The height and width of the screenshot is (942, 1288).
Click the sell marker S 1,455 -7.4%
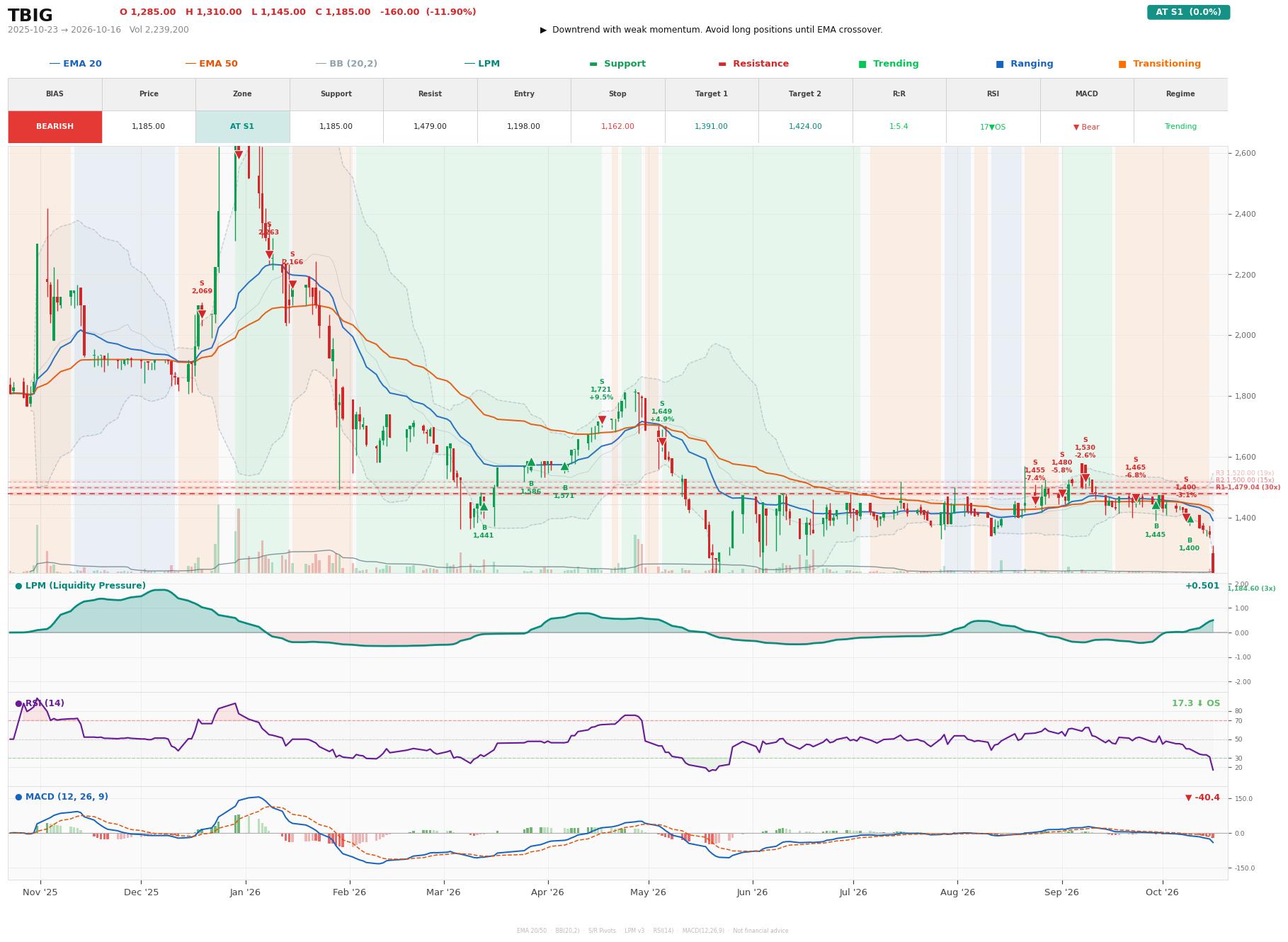point(1035,501)
